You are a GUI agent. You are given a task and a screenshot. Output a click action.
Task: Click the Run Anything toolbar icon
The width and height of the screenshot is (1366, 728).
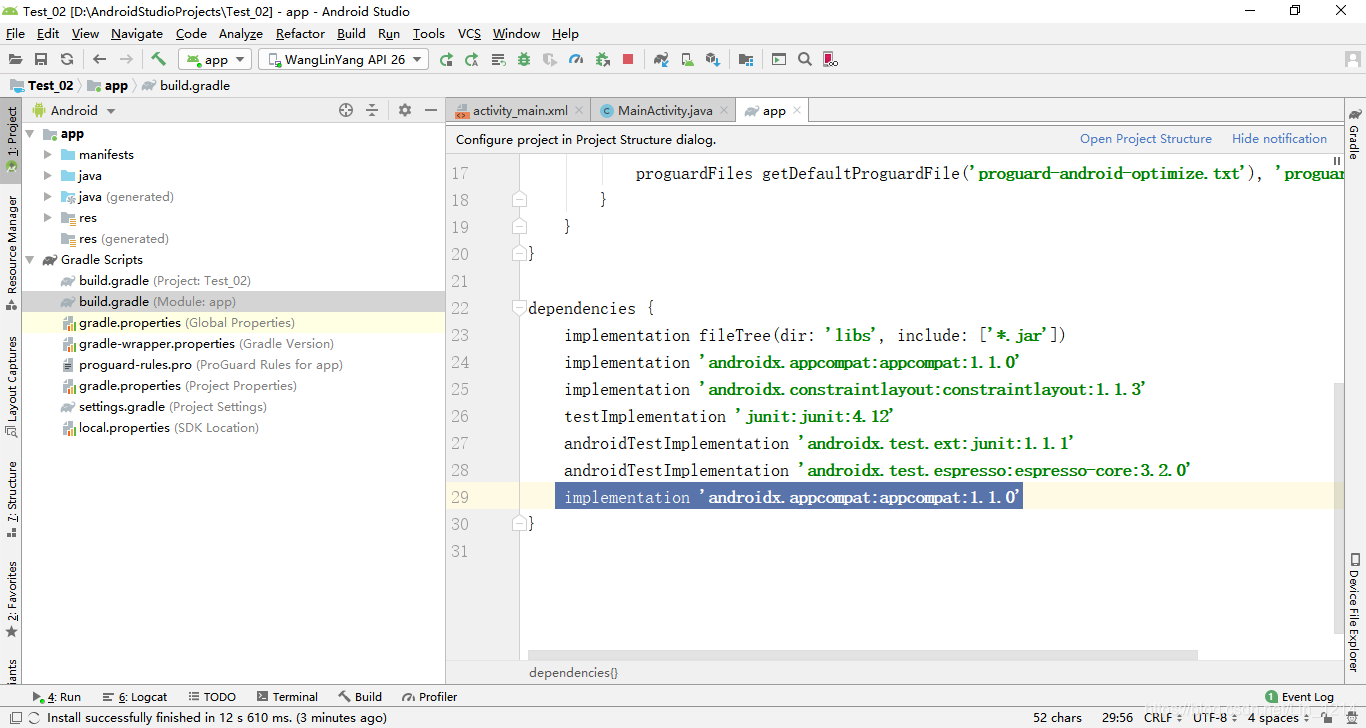coord(779,60)
